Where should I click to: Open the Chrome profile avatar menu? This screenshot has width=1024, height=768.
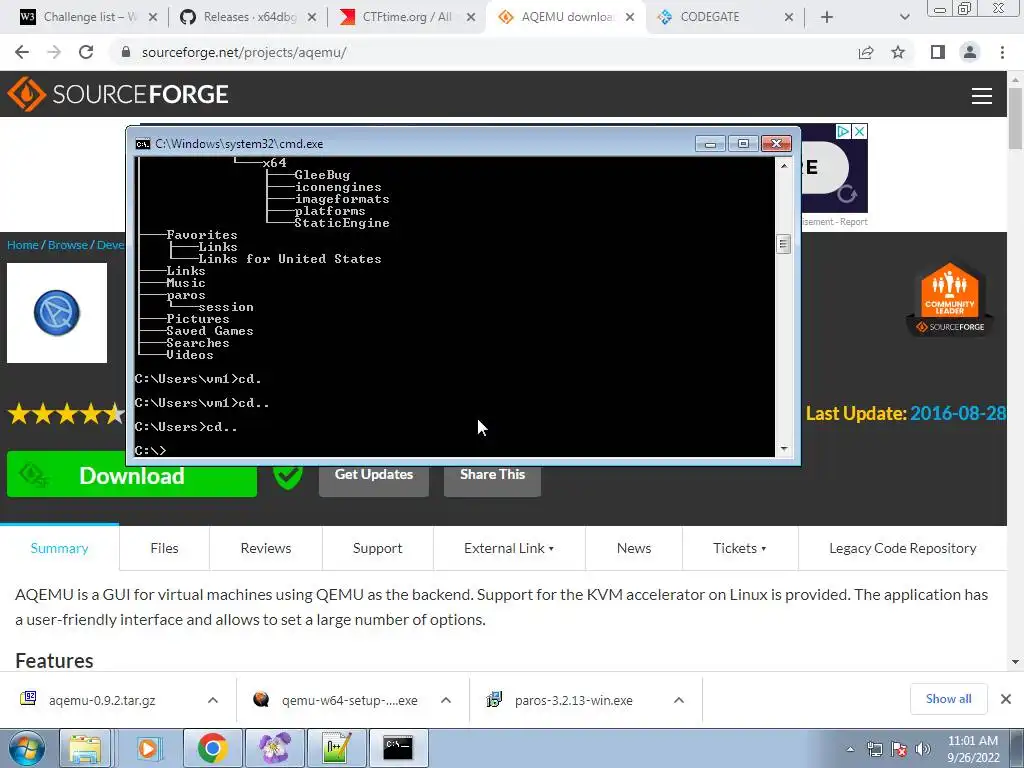pyautogui.click(x=970, y=52)
